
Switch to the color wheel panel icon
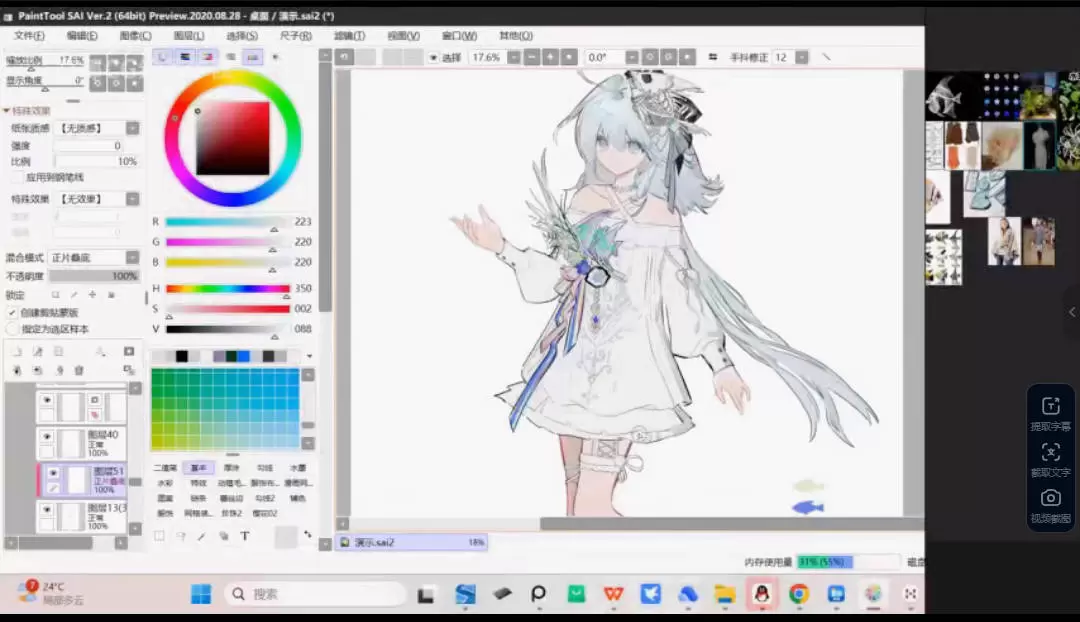(x=163, y=58)
